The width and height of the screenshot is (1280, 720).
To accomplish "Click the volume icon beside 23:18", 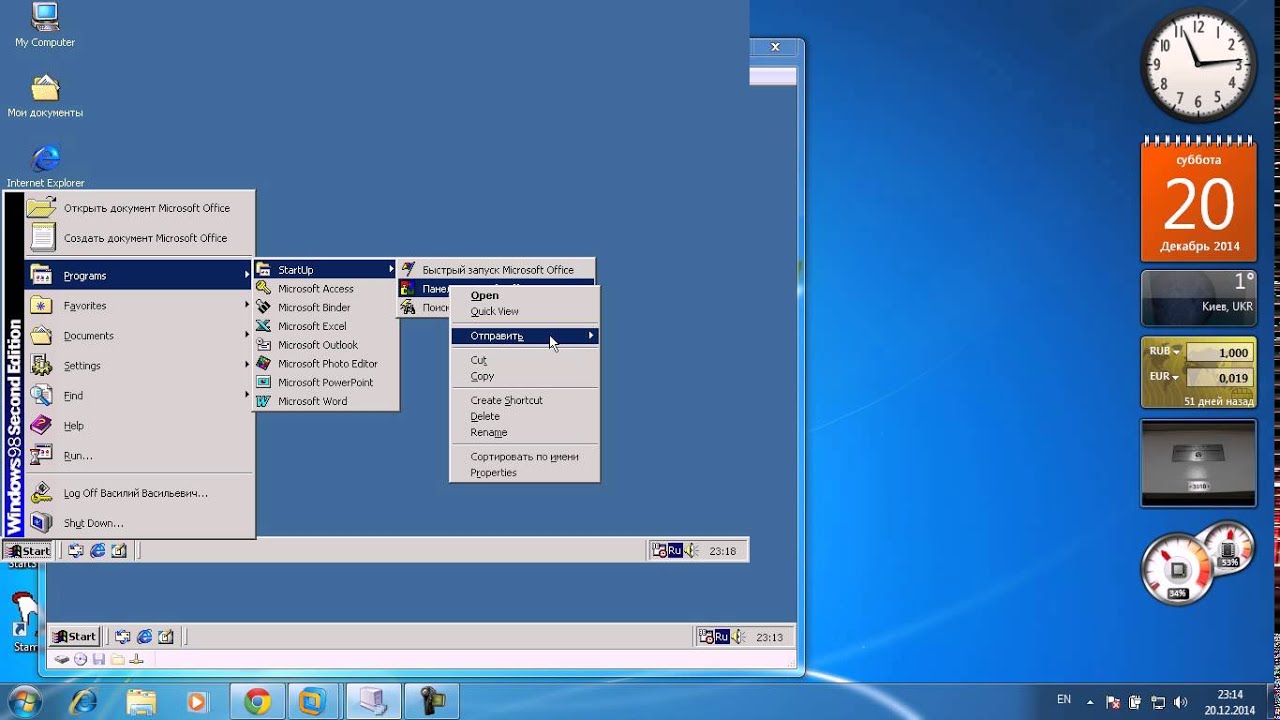I will (690, 550).
